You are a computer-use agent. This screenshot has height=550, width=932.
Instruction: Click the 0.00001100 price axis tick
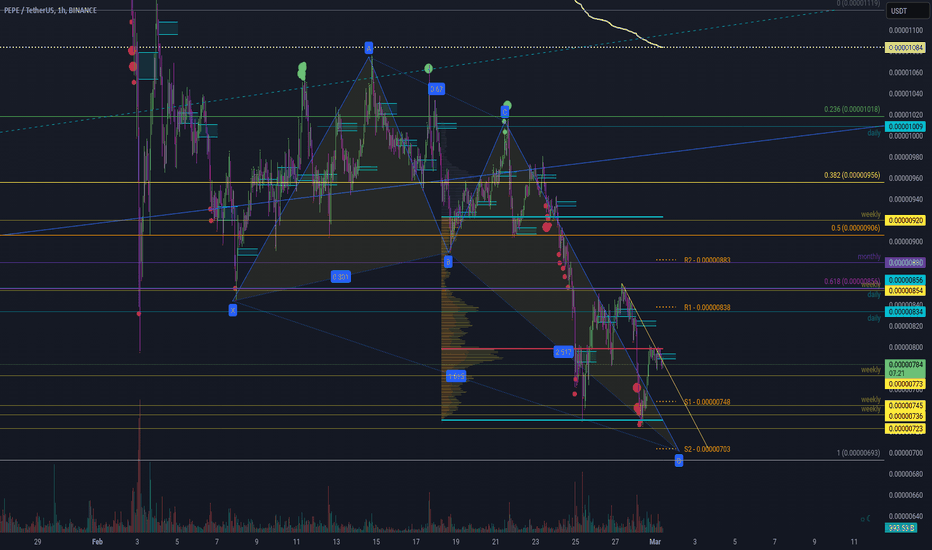[906, 30]
